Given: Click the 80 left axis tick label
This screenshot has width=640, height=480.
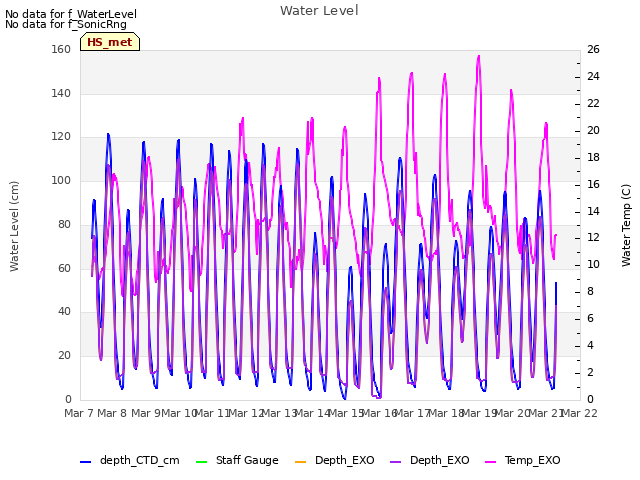Looking at the screenshot, I should coord(64,224).
